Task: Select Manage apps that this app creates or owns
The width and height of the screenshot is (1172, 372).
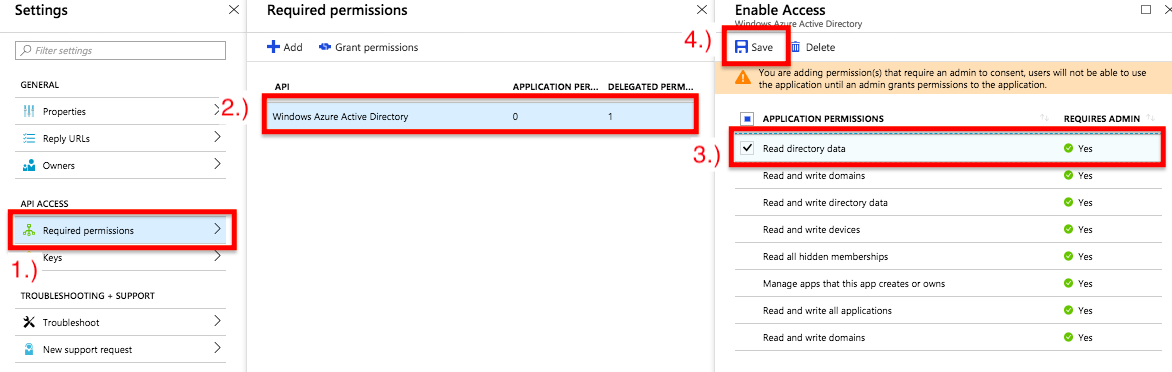Action: (x=948, y=283)
